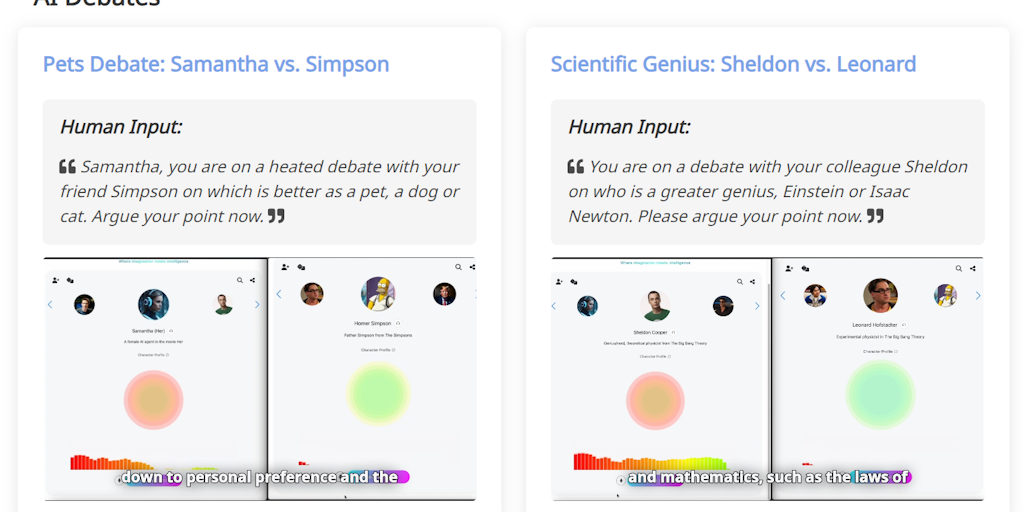Go to next character in Leonard Hofstadter's panel
The width and height of the screenshot is (1024, 512).
click(978, 295)
